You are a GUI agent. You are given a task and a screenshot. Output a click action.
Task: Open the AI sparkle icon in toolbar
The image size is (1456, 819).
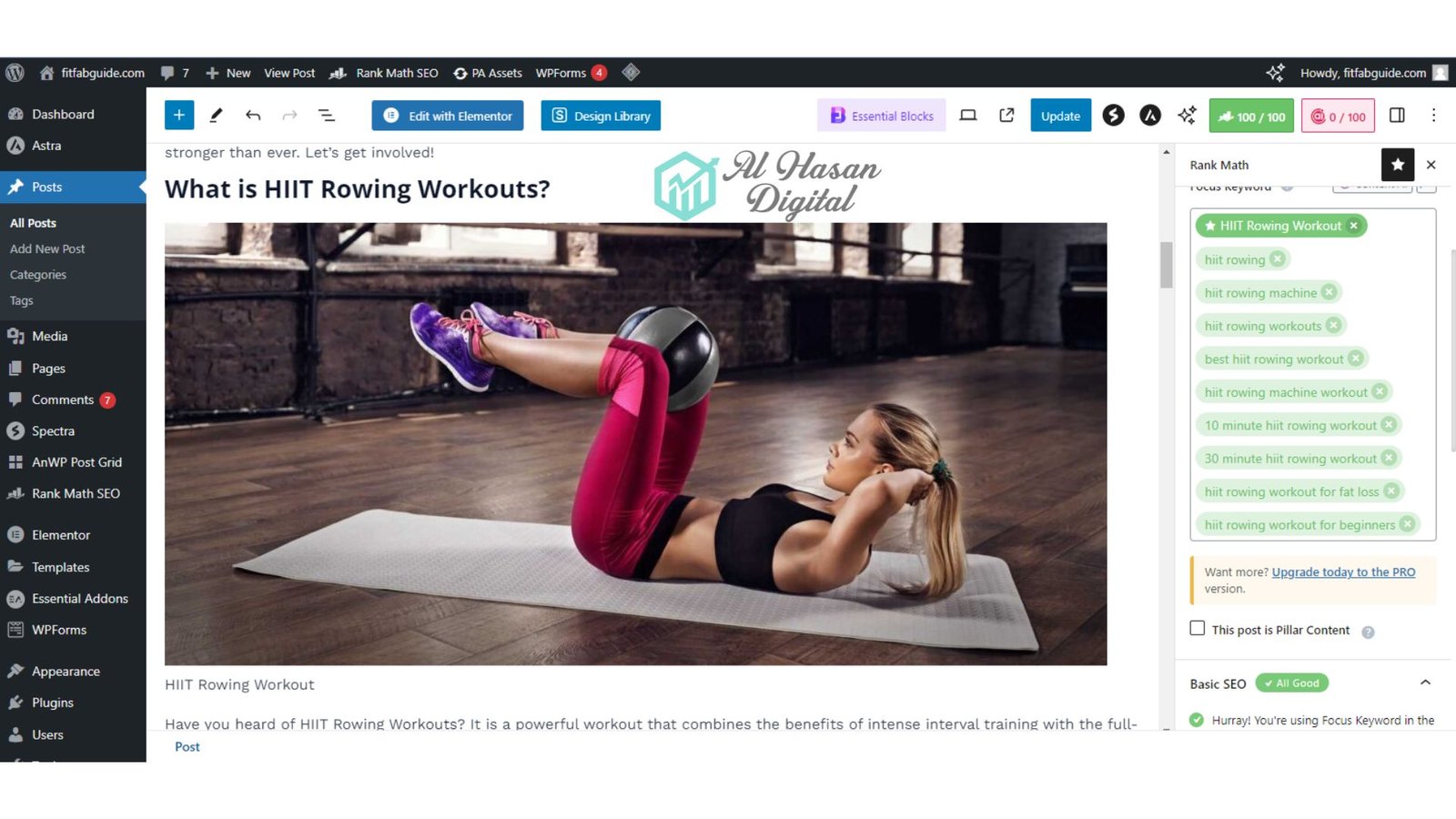(x=1187, y=116)
